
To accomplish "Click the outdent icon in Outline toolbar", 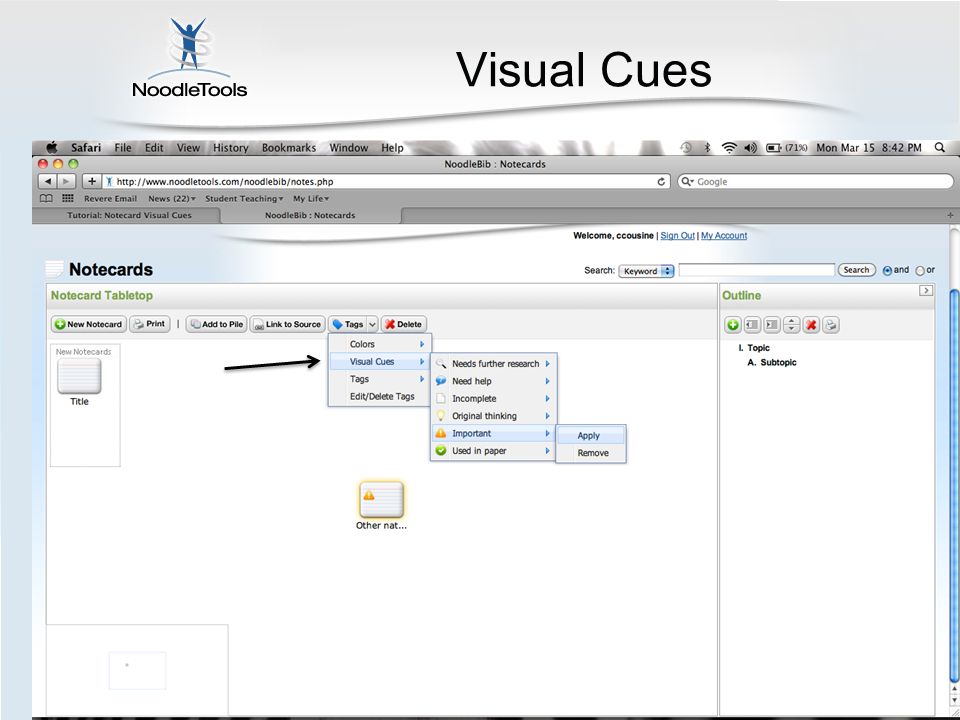I will tap(752, 325).
